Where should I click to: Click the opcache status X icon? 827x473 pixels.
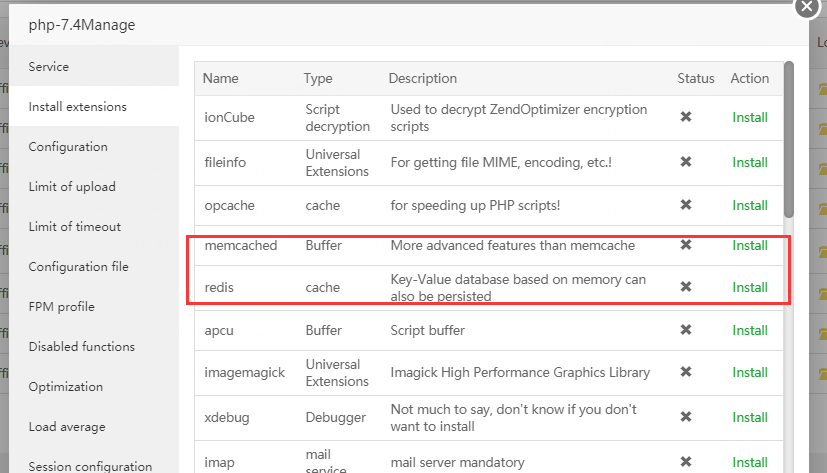click(686, 205)
